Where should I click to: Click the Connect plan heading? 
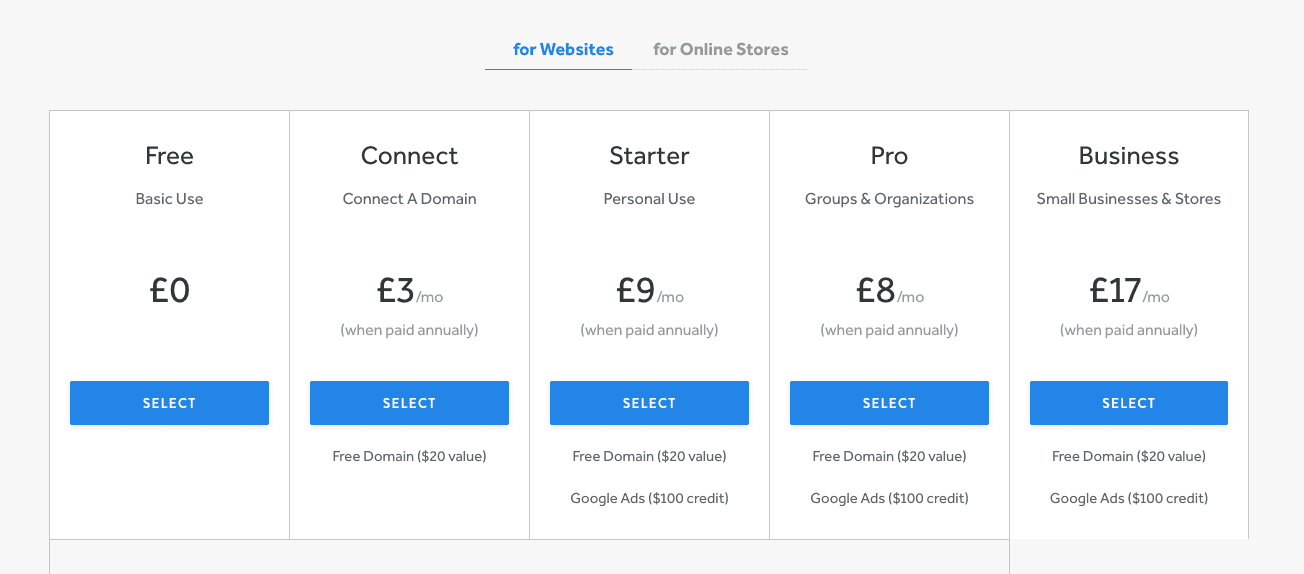pos(409,156)
